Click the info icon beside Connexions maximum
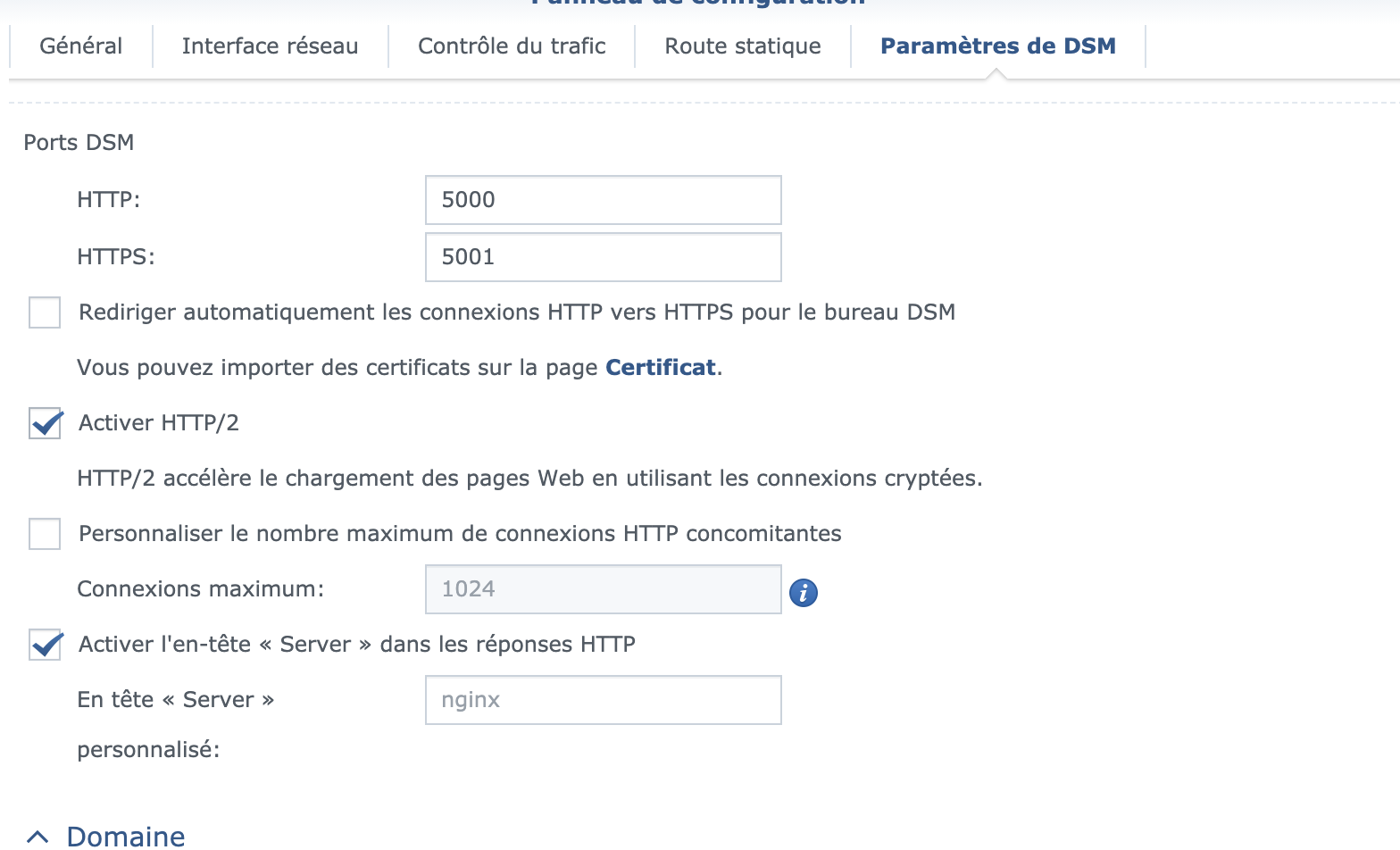The image size is (1400, 850). [x=804, y=592]
